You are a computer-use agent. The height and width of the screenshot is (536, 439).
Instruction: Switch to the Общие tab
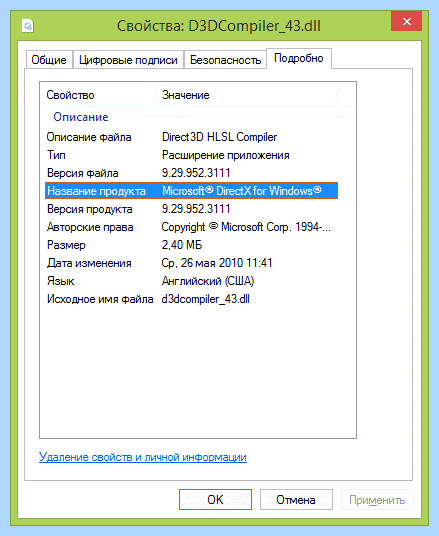click(x=49, y=60)
